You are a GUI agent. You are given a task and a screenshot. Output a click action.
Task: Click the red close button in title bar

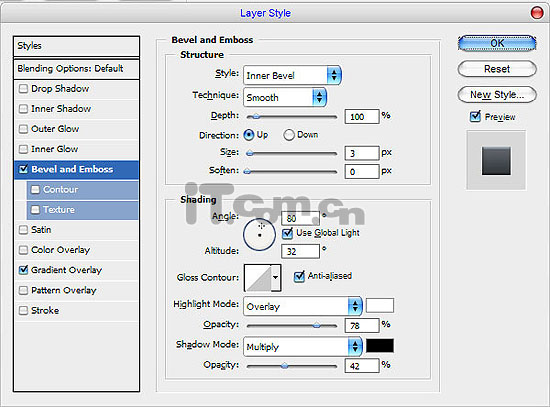(537, 13)
